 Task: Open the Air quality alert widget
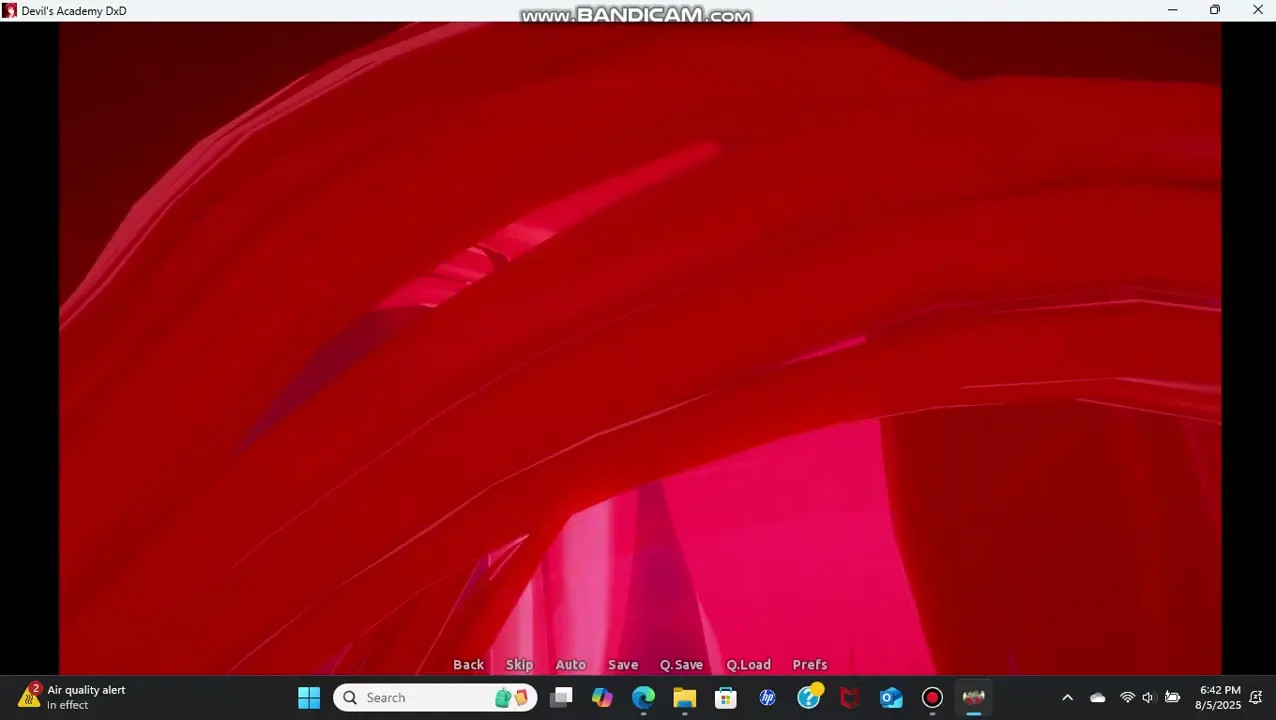(72, 697)
